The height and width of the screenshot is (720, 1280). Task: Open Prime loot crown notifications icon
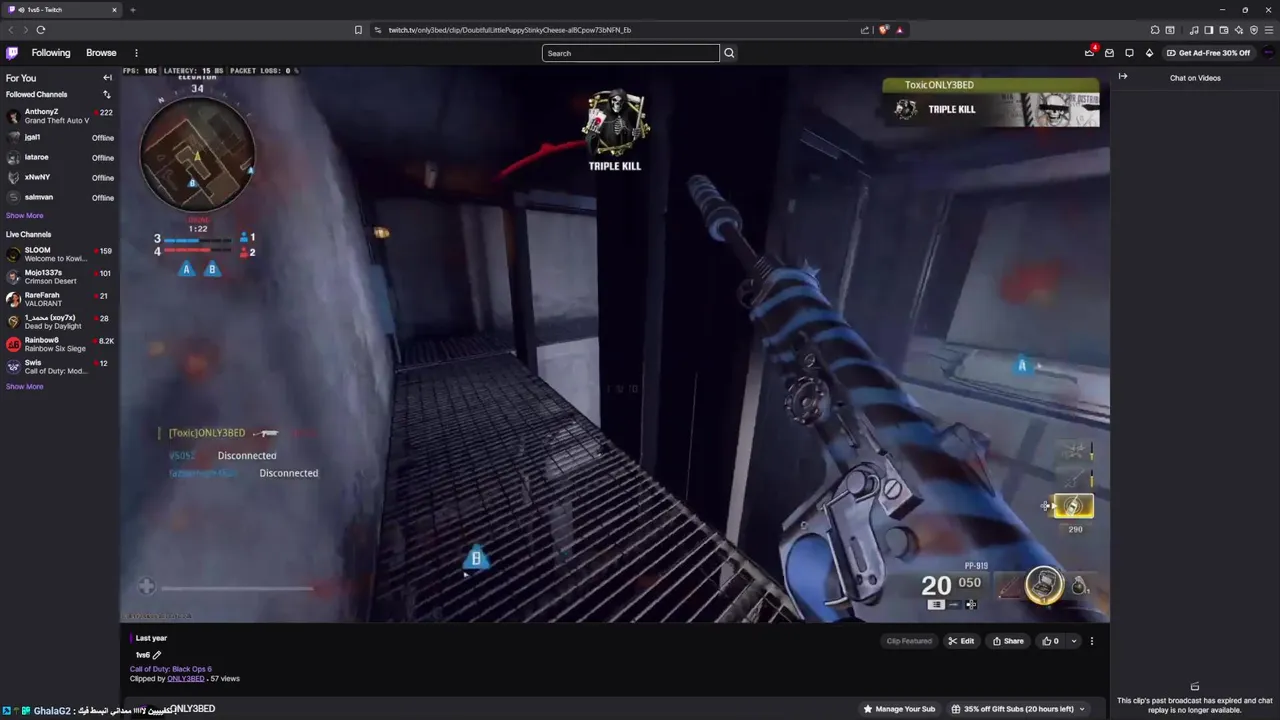[x=1089, y=53]
